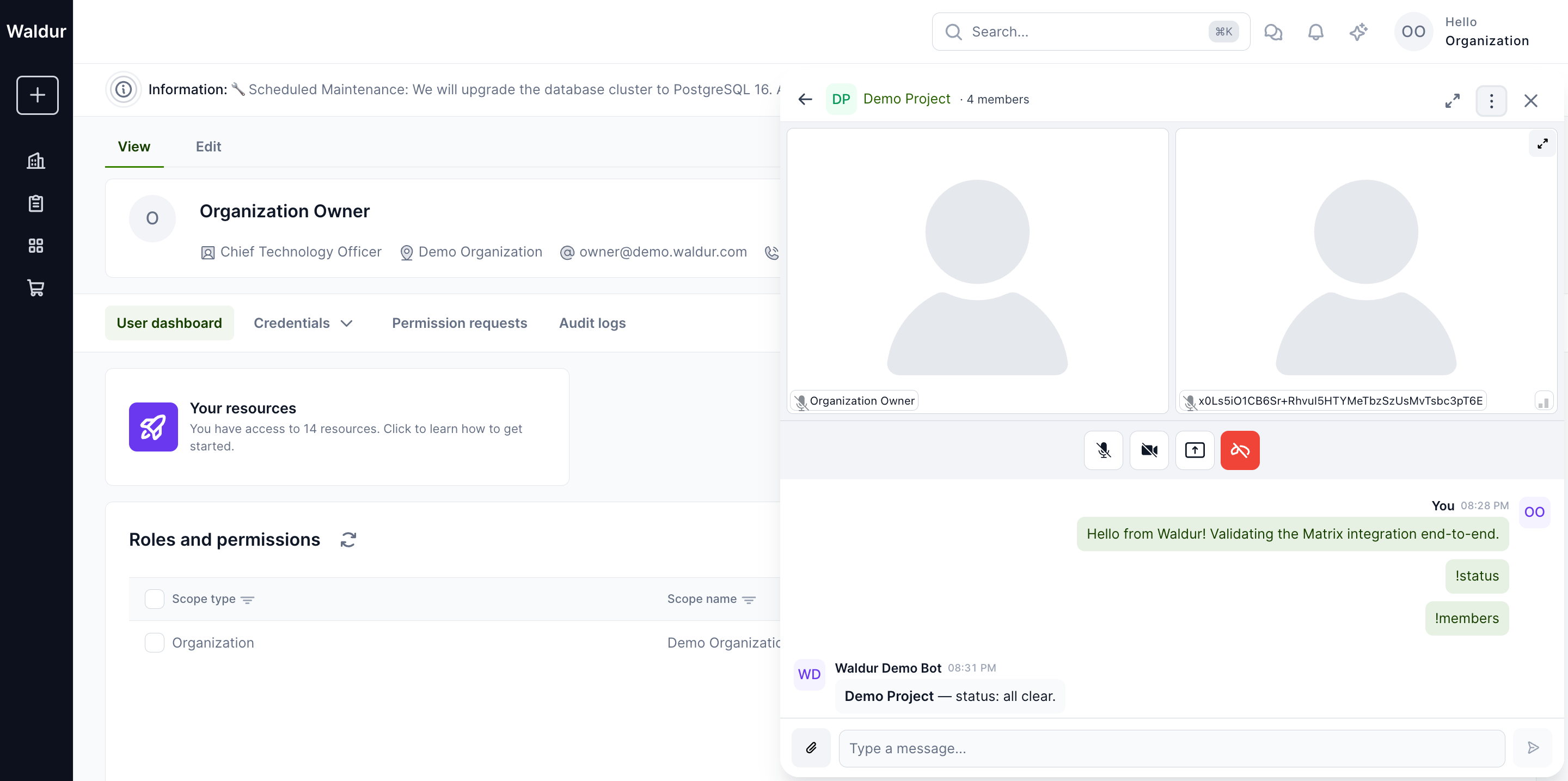Click the DP project avatar in chat header
The width and height of the screenshot is (1568, 781).
[841, 99]
